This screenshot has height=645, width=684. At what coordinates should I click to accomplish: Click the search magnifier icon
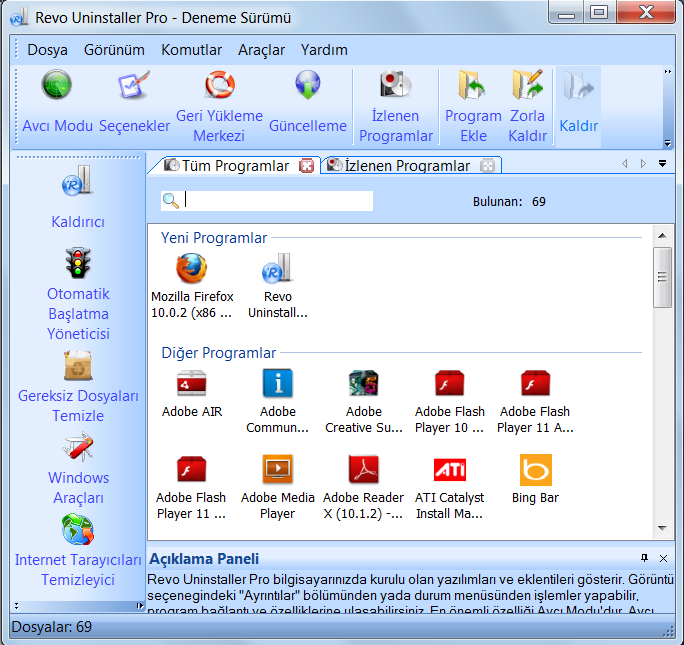(x=171, y=201)
